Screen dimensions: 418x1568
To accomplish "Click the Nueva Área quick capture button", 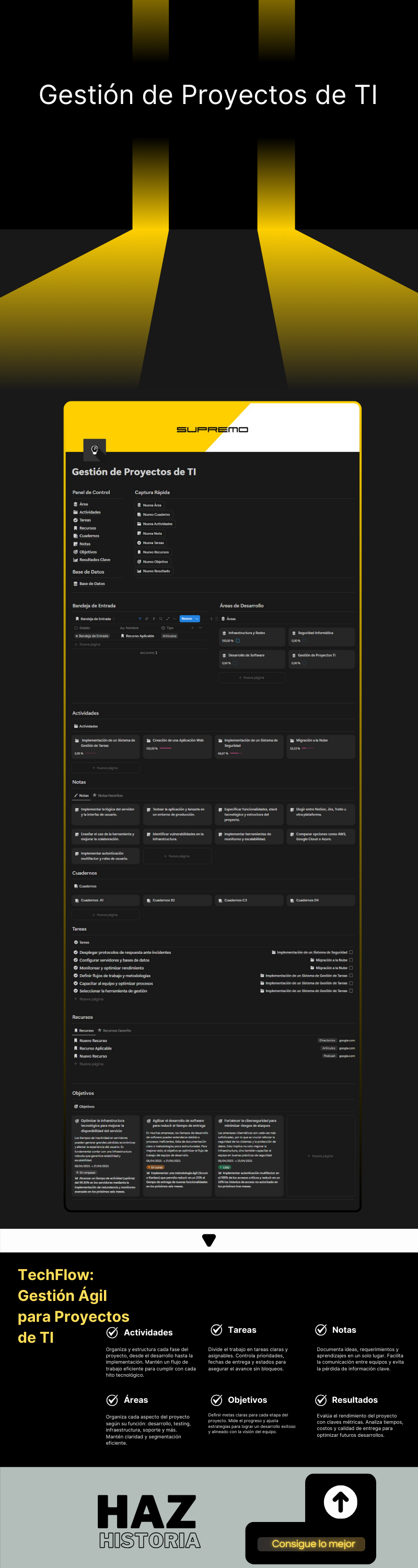I will (149, 504).
